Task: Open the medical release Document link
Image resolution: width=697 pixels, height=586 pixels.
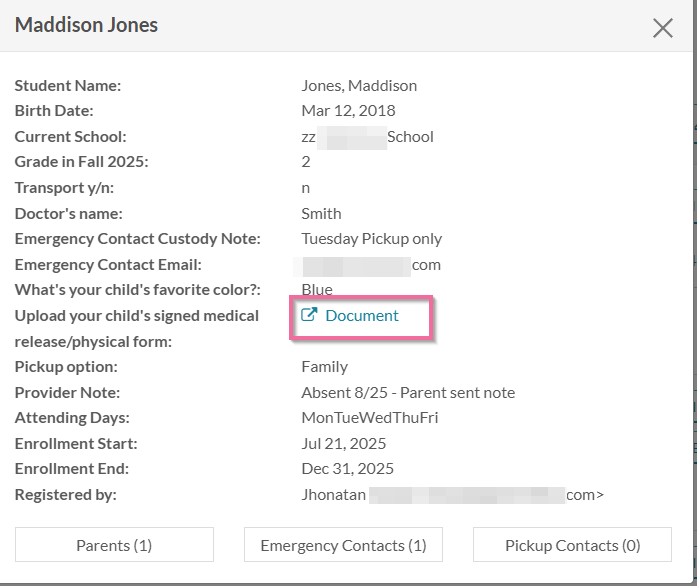Action: (362, 316)
